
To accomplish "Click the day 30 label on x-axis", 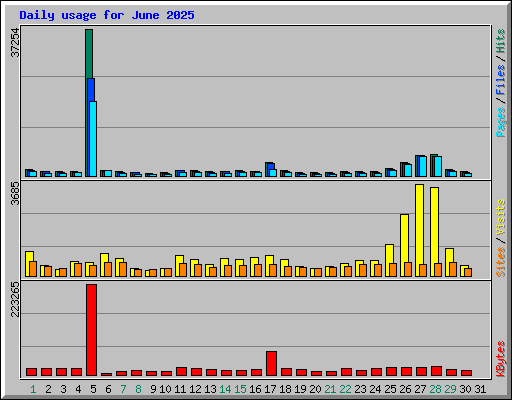I will click(465, 389).
